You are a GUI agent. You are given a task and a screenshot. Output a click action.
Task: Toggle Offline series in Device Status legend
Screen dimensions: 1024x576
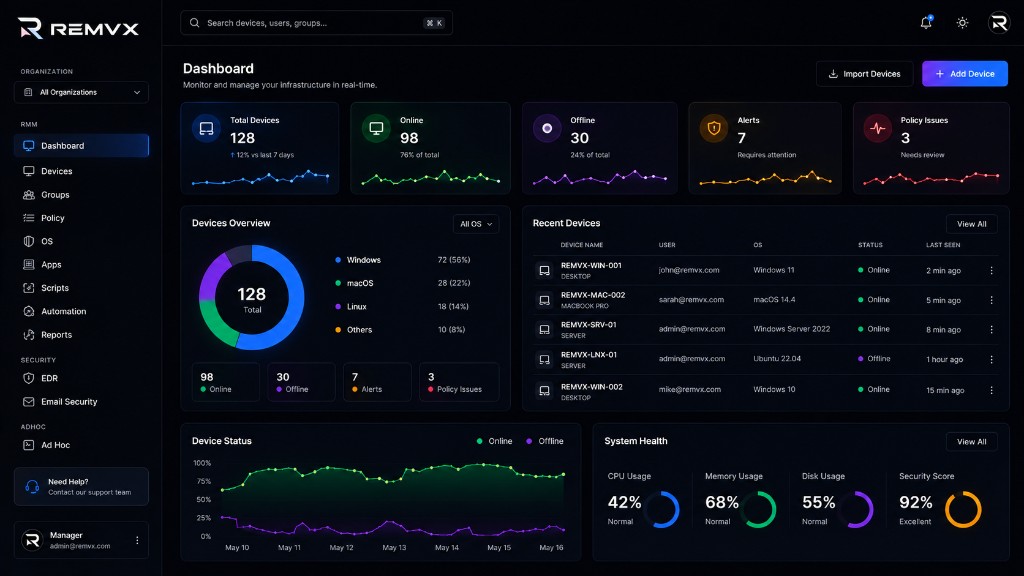tap(545, 441)
